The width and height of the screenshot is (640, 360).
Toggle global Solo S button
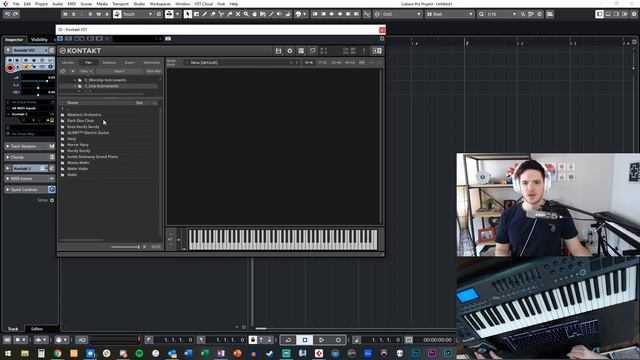[x=73, y=14]
